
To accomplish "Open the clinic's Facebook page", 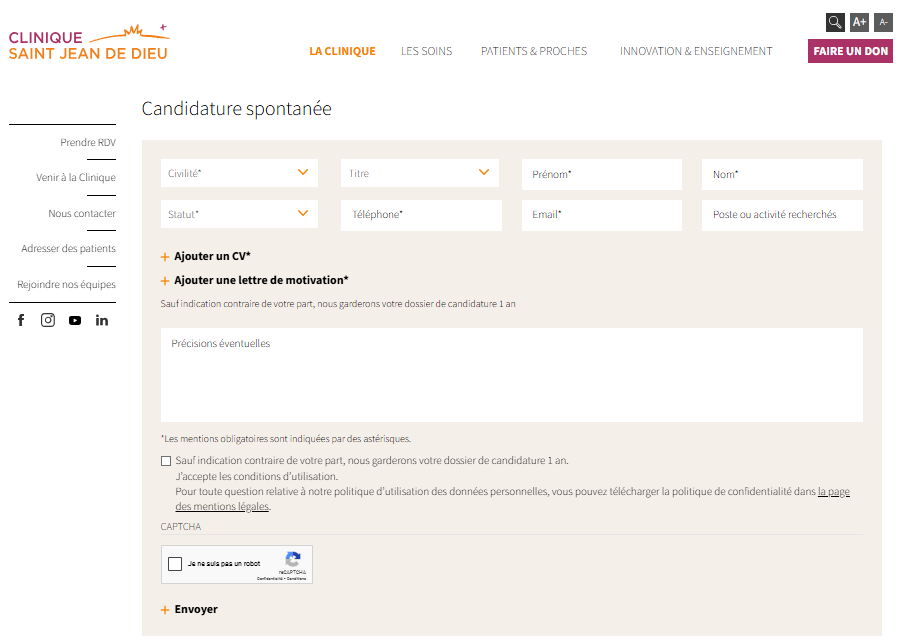I will (x=21, y=320).
